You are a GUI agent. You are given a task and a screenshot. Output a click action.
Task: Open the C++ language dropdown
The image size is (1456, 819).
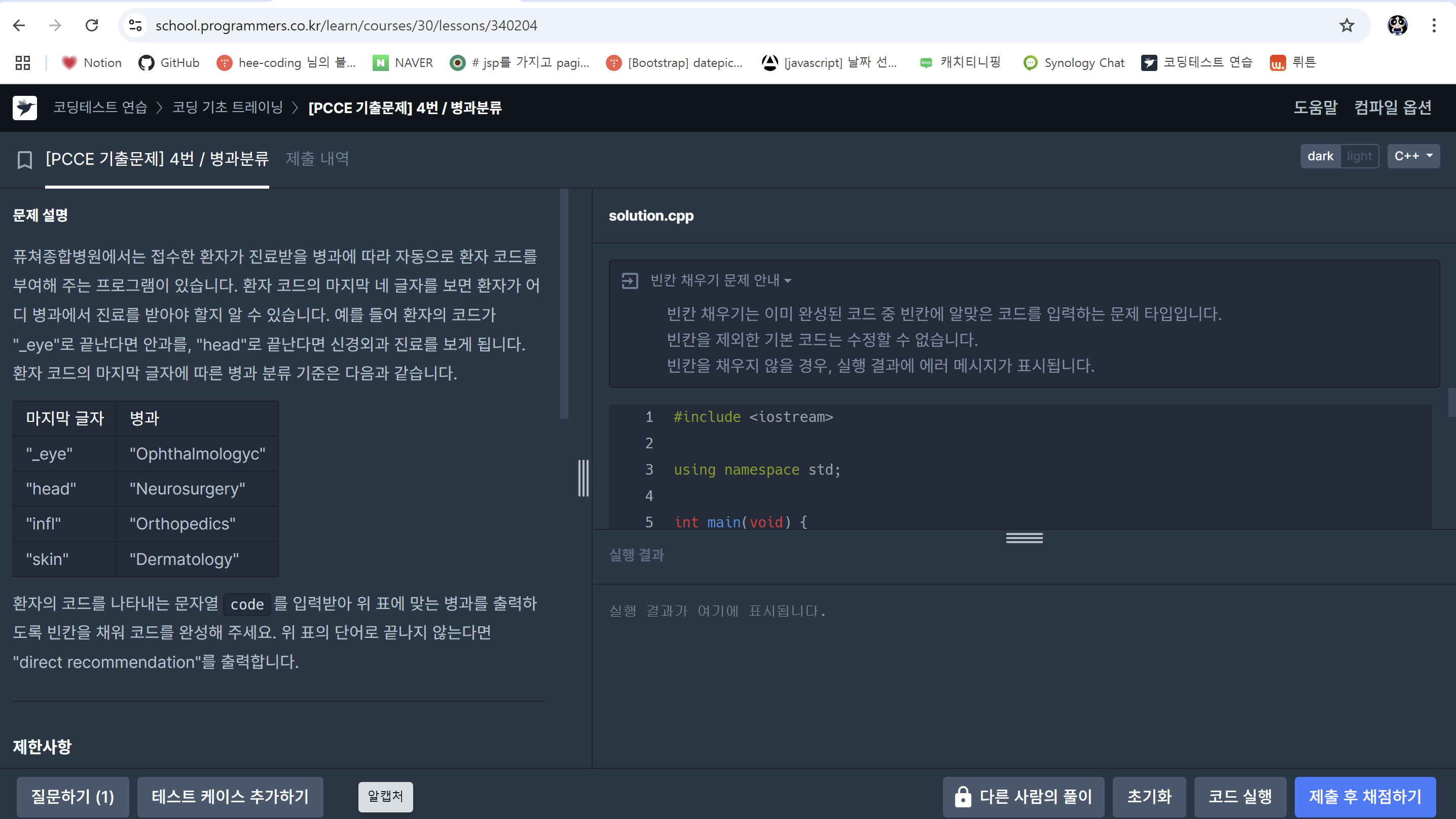[1413, 156]
